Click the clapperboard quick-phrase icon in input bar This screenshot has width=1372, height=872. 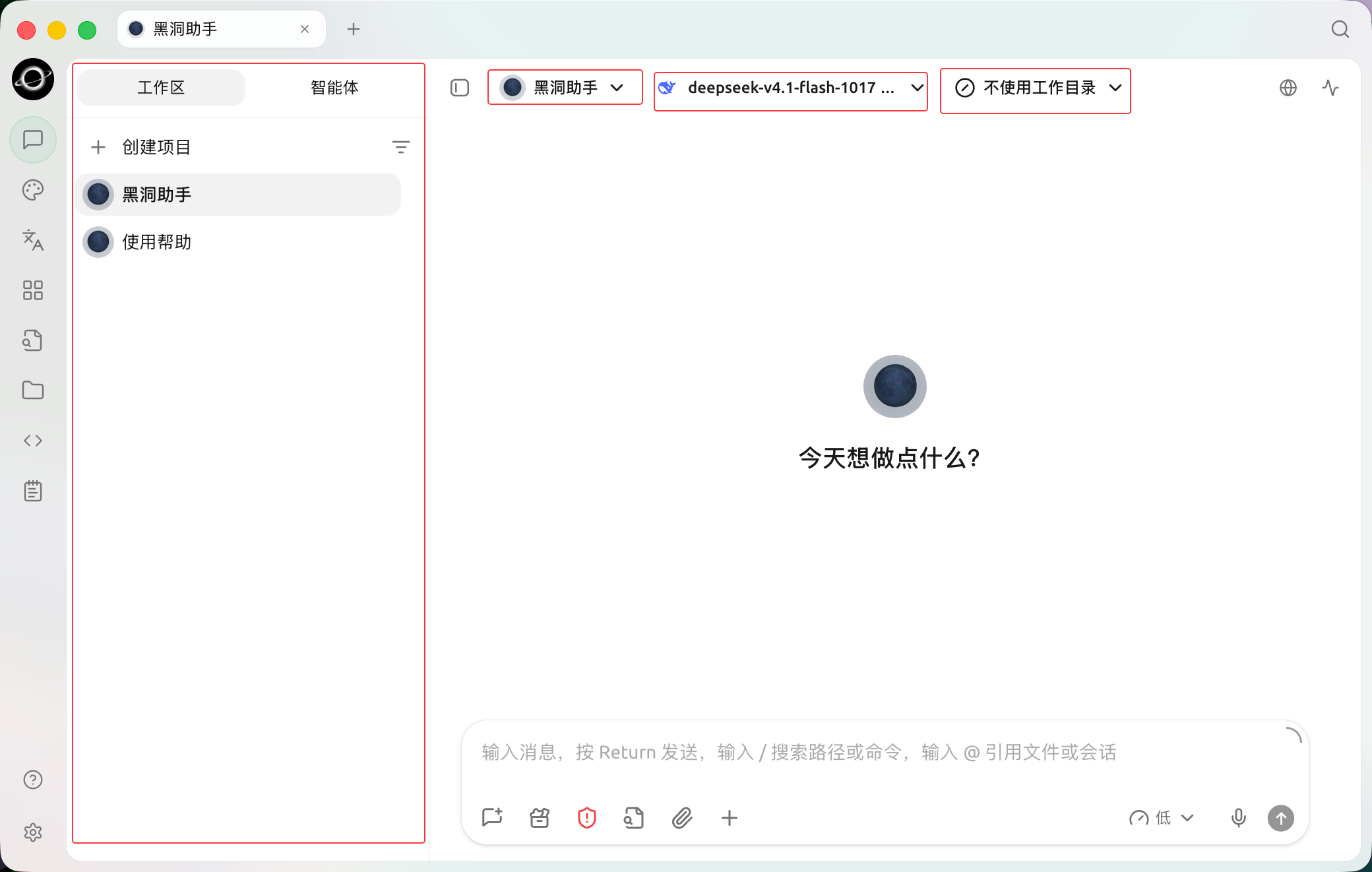(x=540, y=818)
